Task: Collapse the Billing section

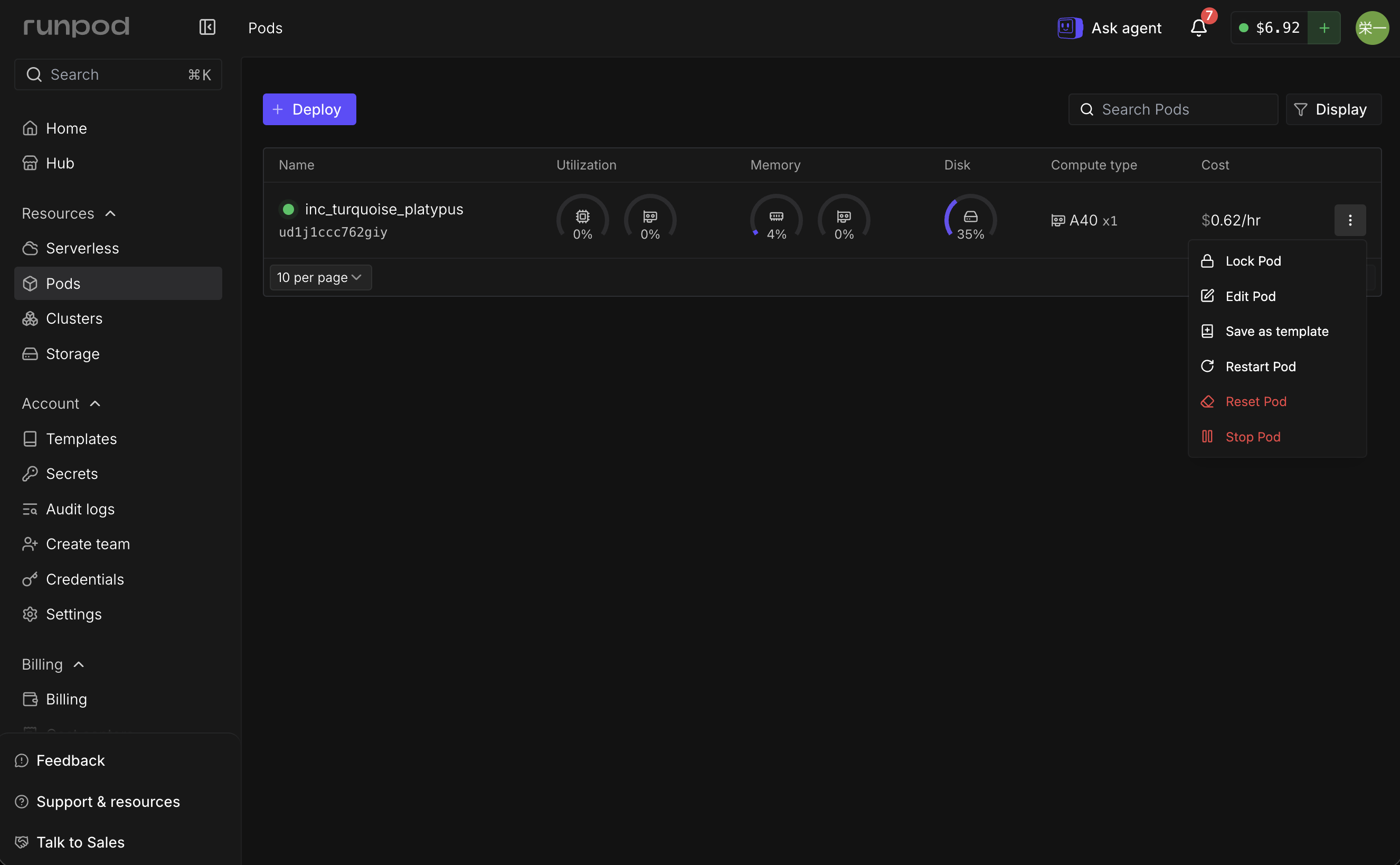Action: (x=53, y=664)
